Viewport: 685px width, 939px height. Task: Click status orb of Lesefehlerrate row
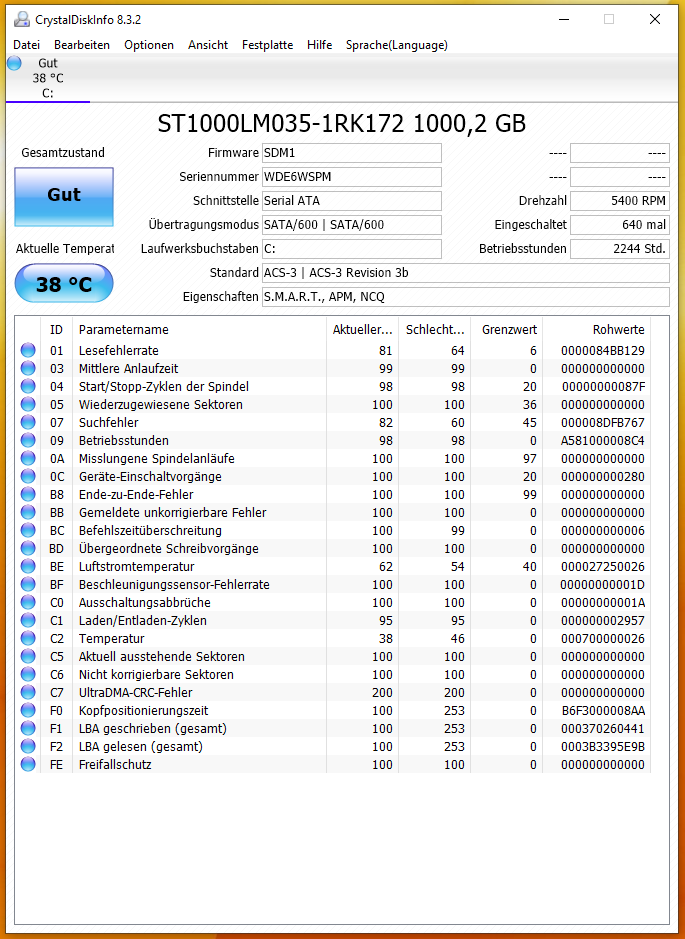click(28, 350)
